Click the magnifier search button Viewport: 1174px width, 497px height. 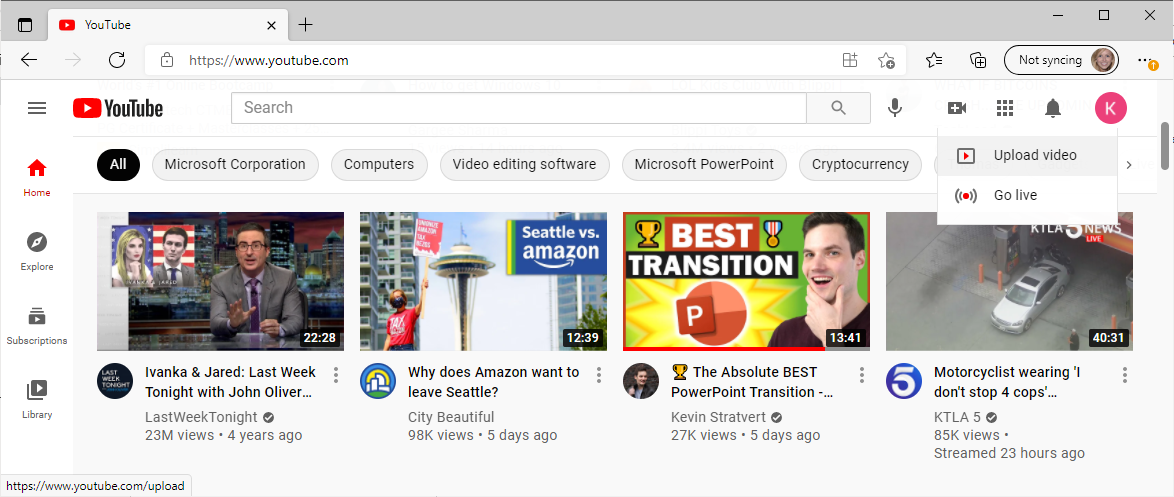pos(839,108)
